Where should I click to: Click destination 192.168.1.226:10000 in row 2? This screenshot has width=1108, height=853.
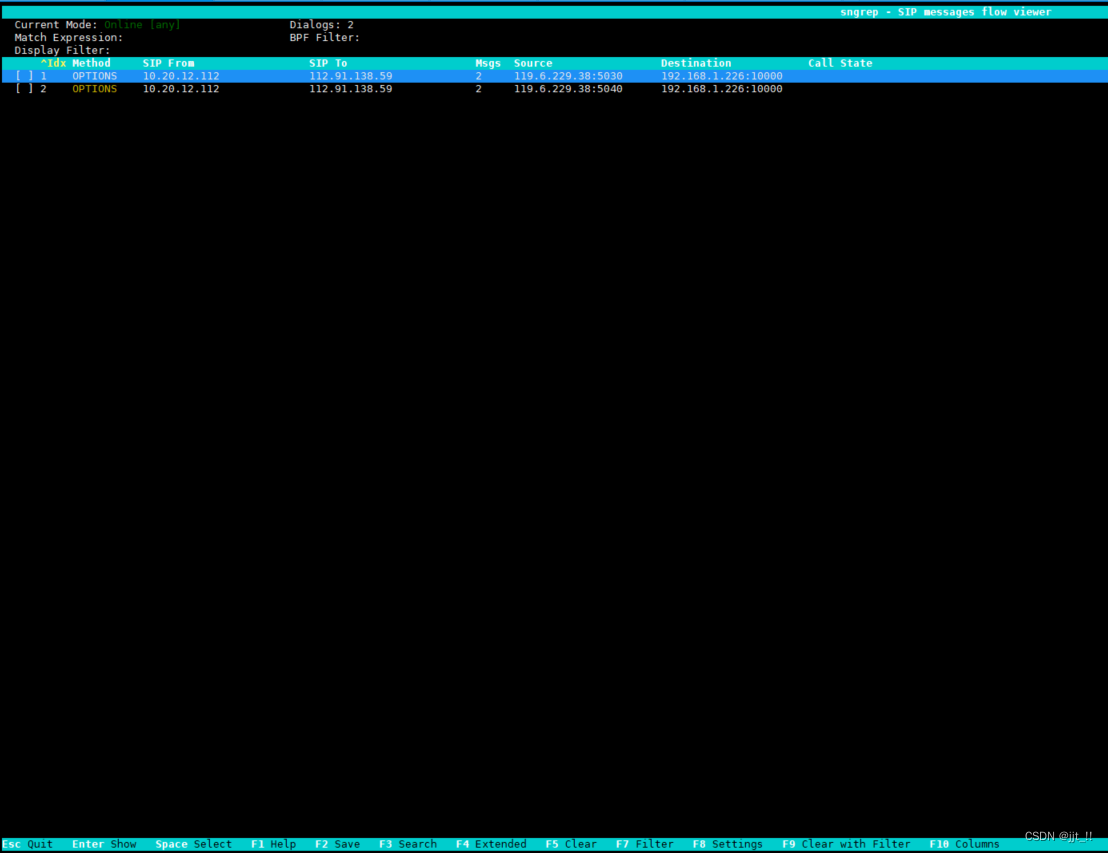[x=721, y=88]
